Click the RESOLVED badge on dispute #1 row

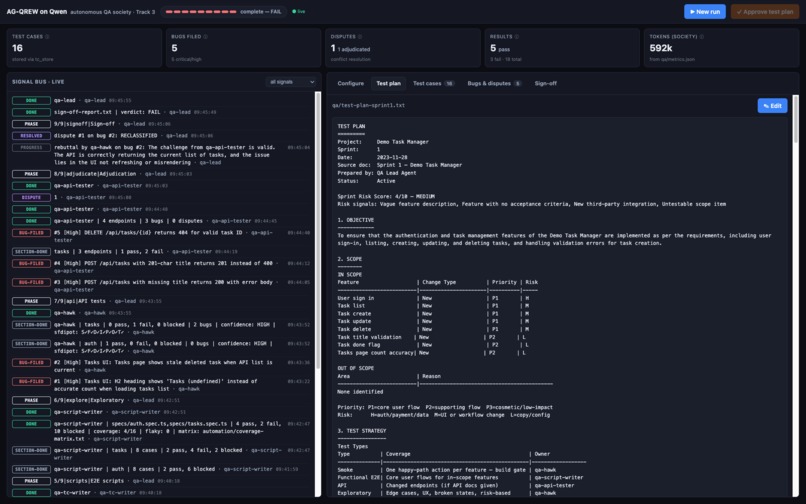pyautogui.click(x=31, y=136)
